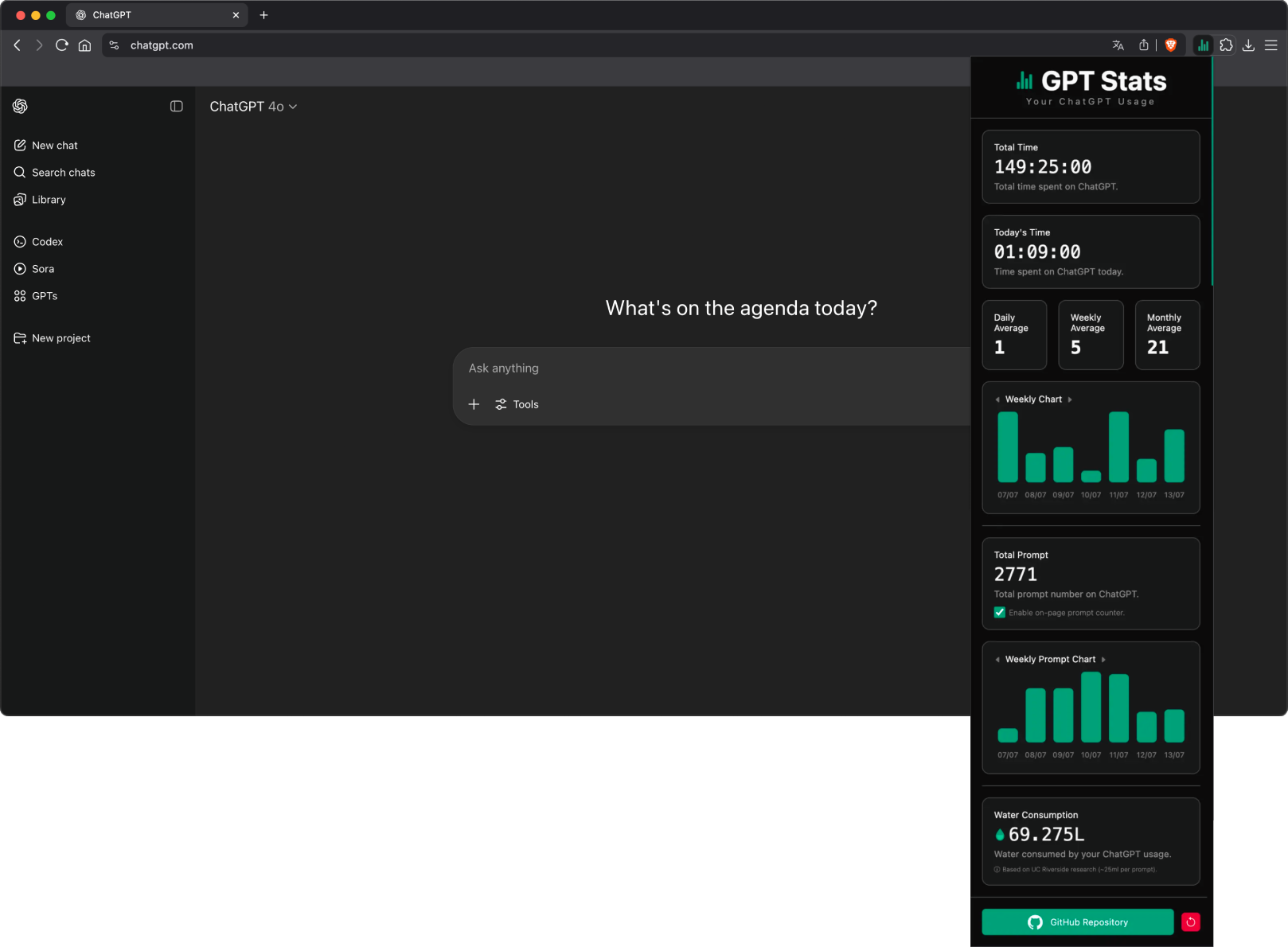The height and width of the screenshot is (947, 1288).
Task: Open the extensions puzzle icon
Action: tap(1227, 45)
